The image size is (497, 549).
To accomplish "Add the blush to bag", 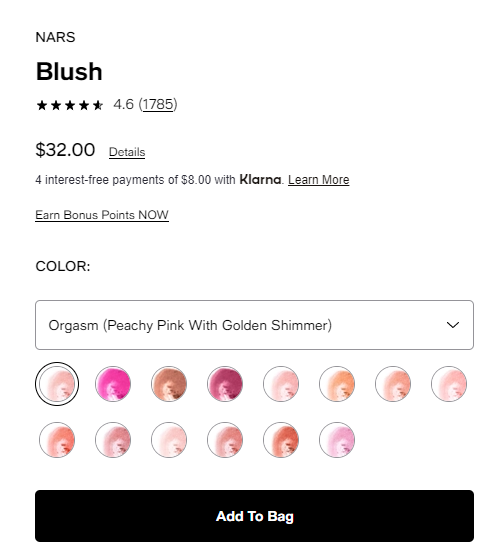I will 254,516.
